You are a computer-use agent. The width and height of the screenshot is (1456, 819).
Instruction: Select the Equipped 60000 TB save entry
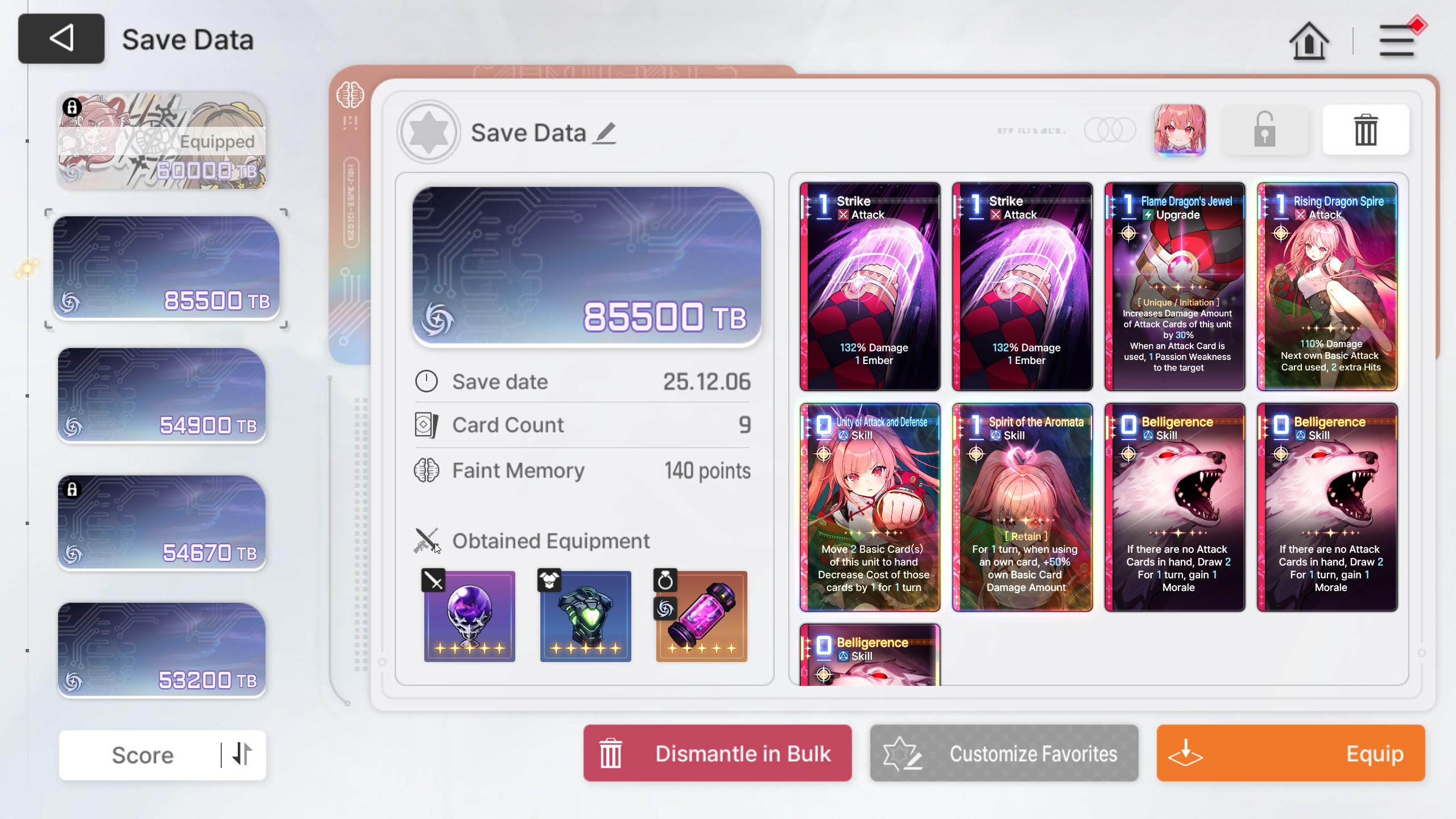coord(162,141)
